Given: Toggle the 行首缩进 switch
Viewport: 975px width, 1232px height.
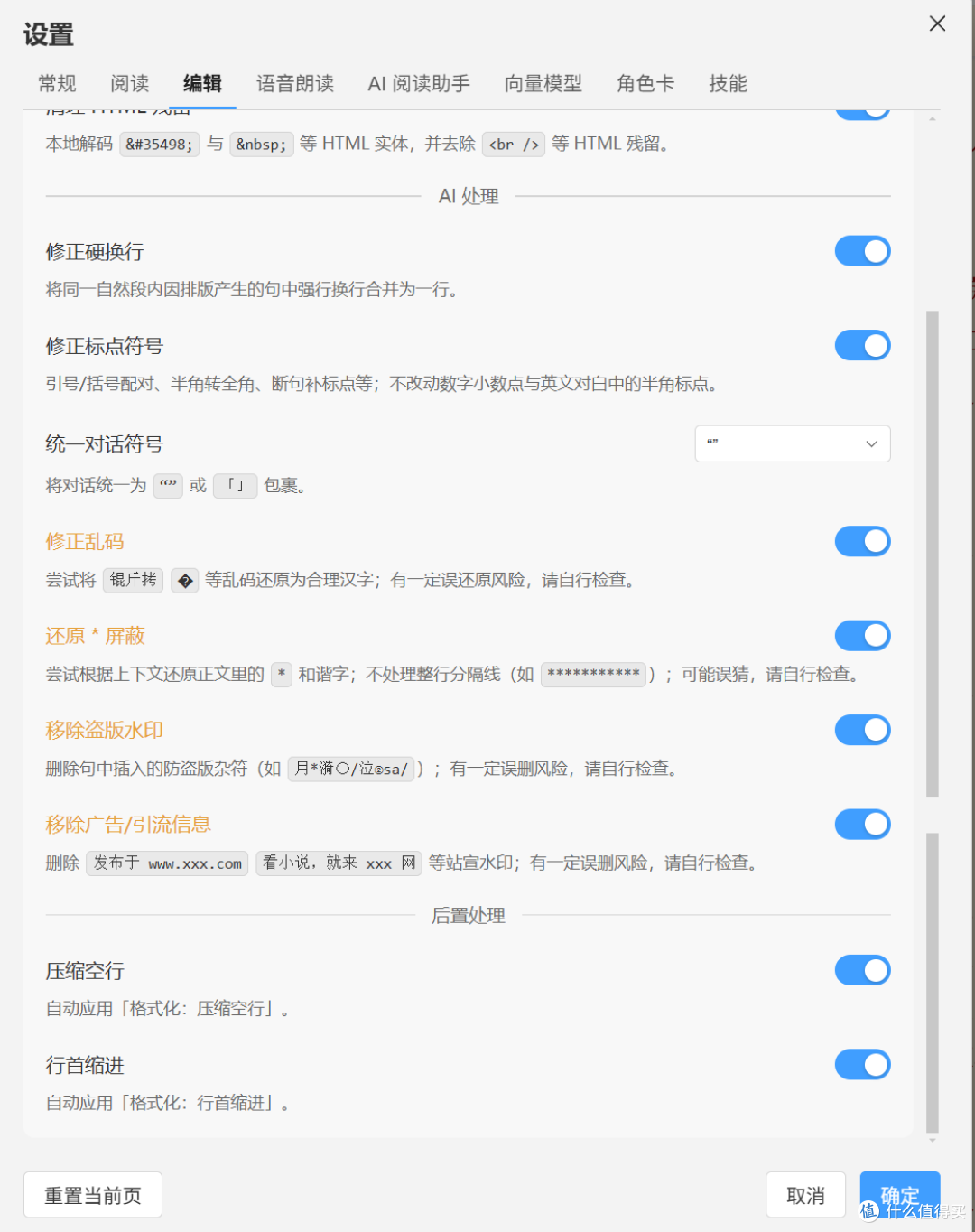Looking at the screenshot, I should [x=862, y=1064].
